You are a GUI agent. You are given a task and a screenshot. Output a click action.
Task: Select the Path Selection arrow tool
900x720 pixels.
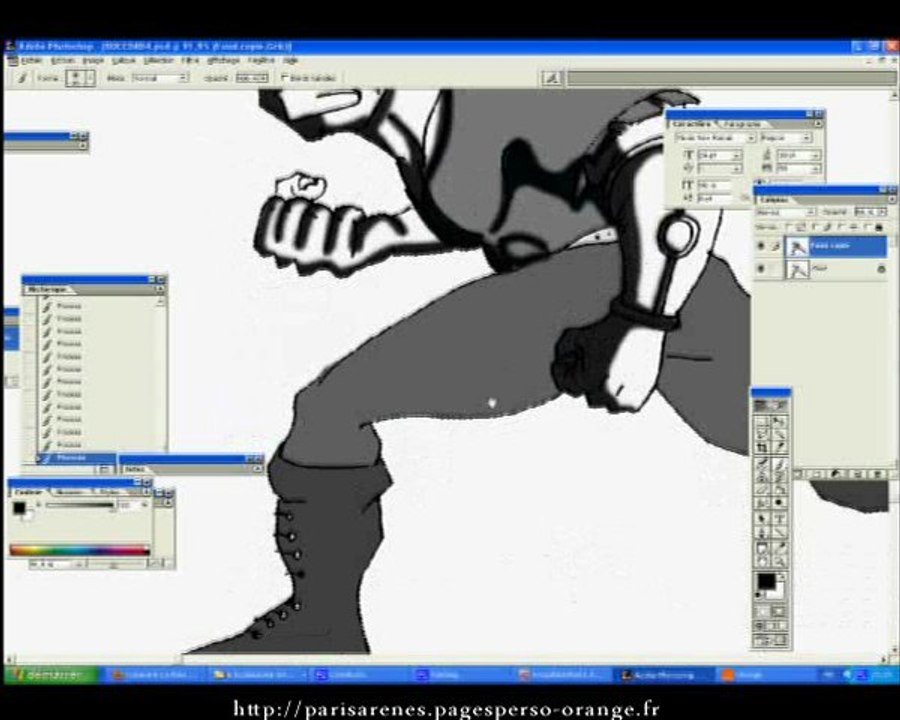tap(761, 518)
